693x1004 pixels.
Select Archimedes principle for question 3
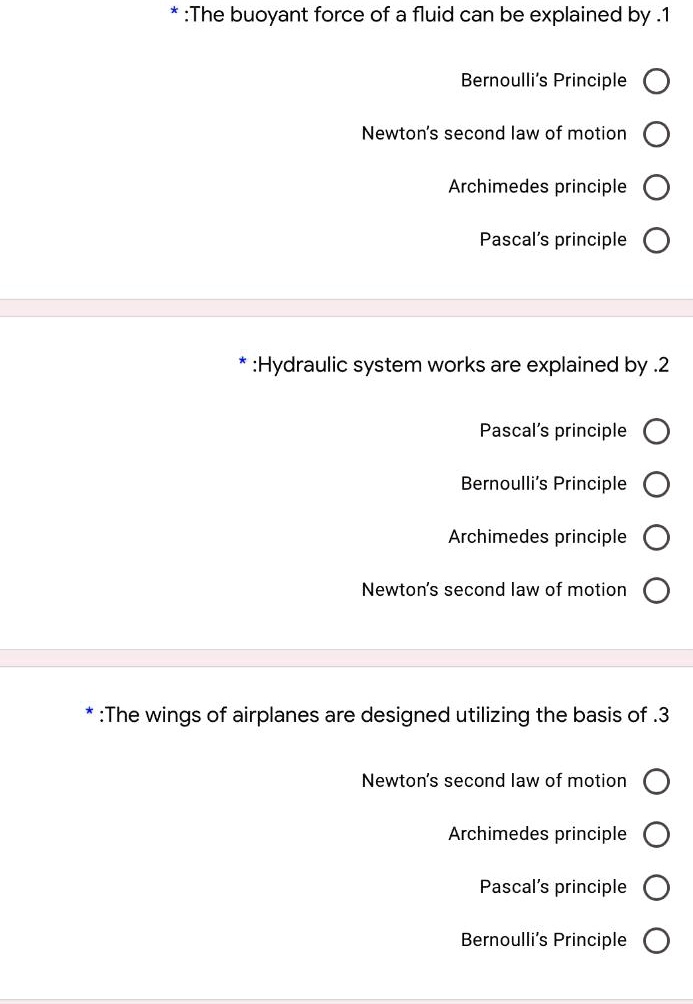[657, 834]
